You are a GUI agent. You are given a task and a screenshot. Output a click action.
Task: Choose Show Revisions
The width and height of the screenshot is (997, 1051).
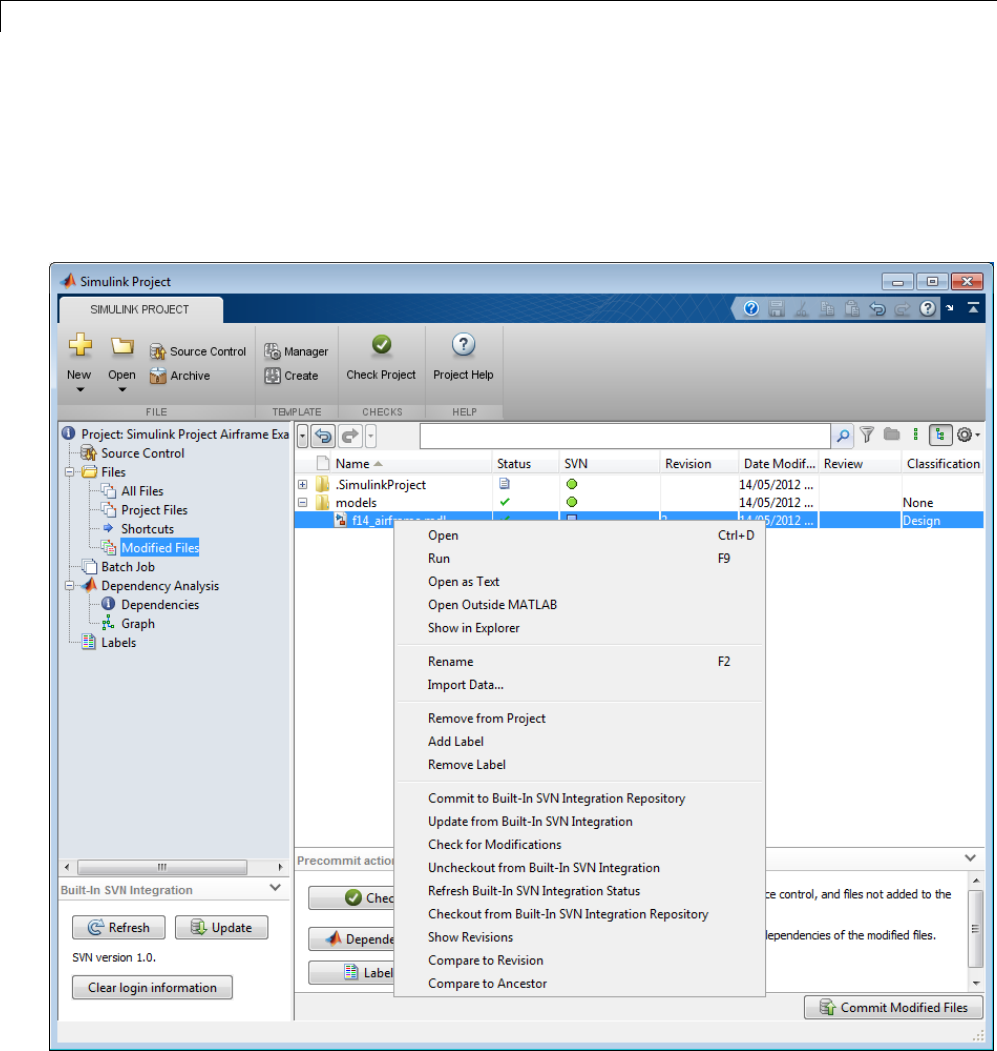[580, 937]
